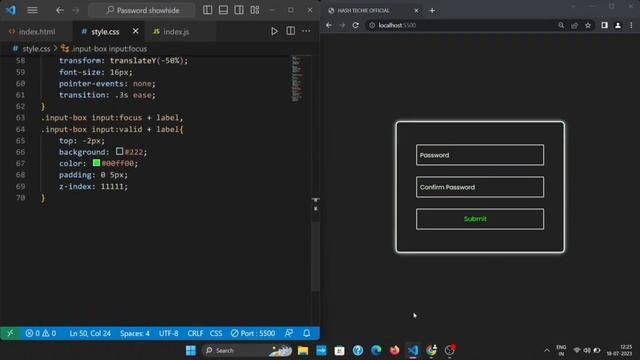Viewport: 640px width, 360px height.
Task: Open Microsoft Edge from the taskbar
Action: 376,350
